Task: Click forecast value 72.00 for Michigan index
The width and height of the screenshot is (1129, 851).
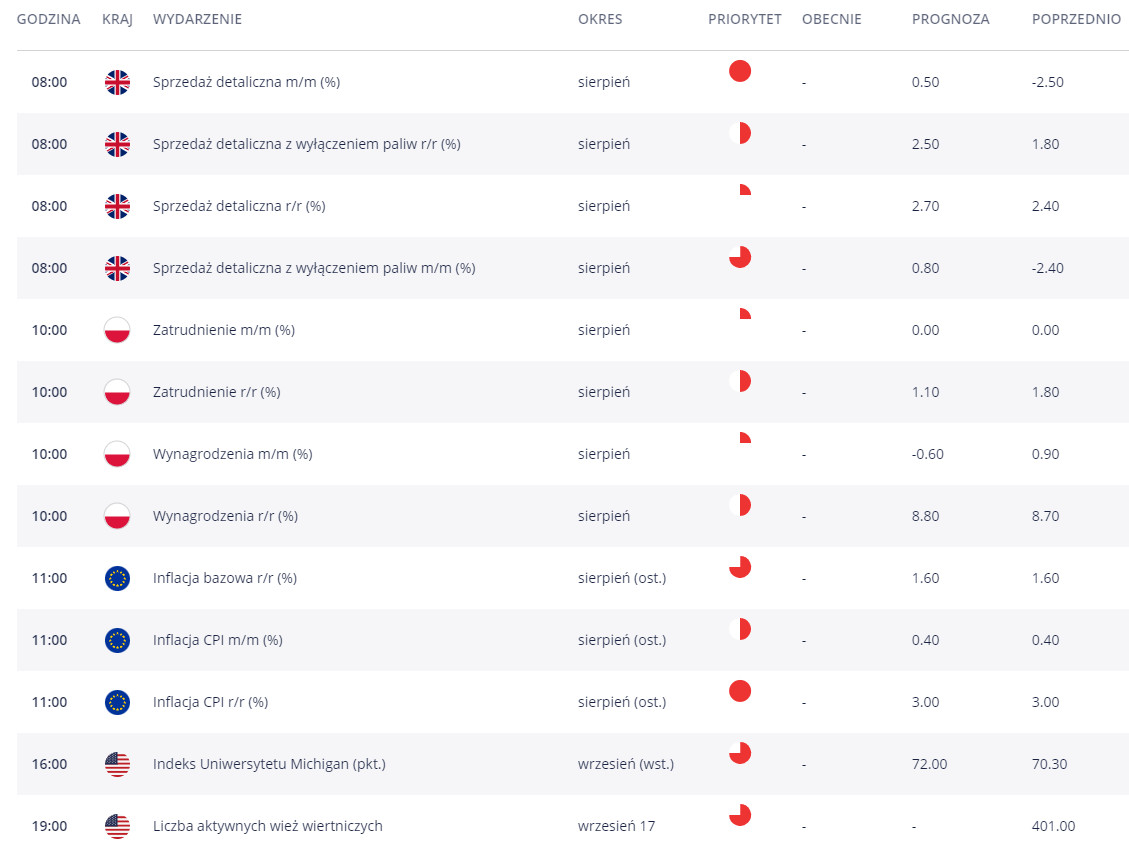Action: click(929, 764)
